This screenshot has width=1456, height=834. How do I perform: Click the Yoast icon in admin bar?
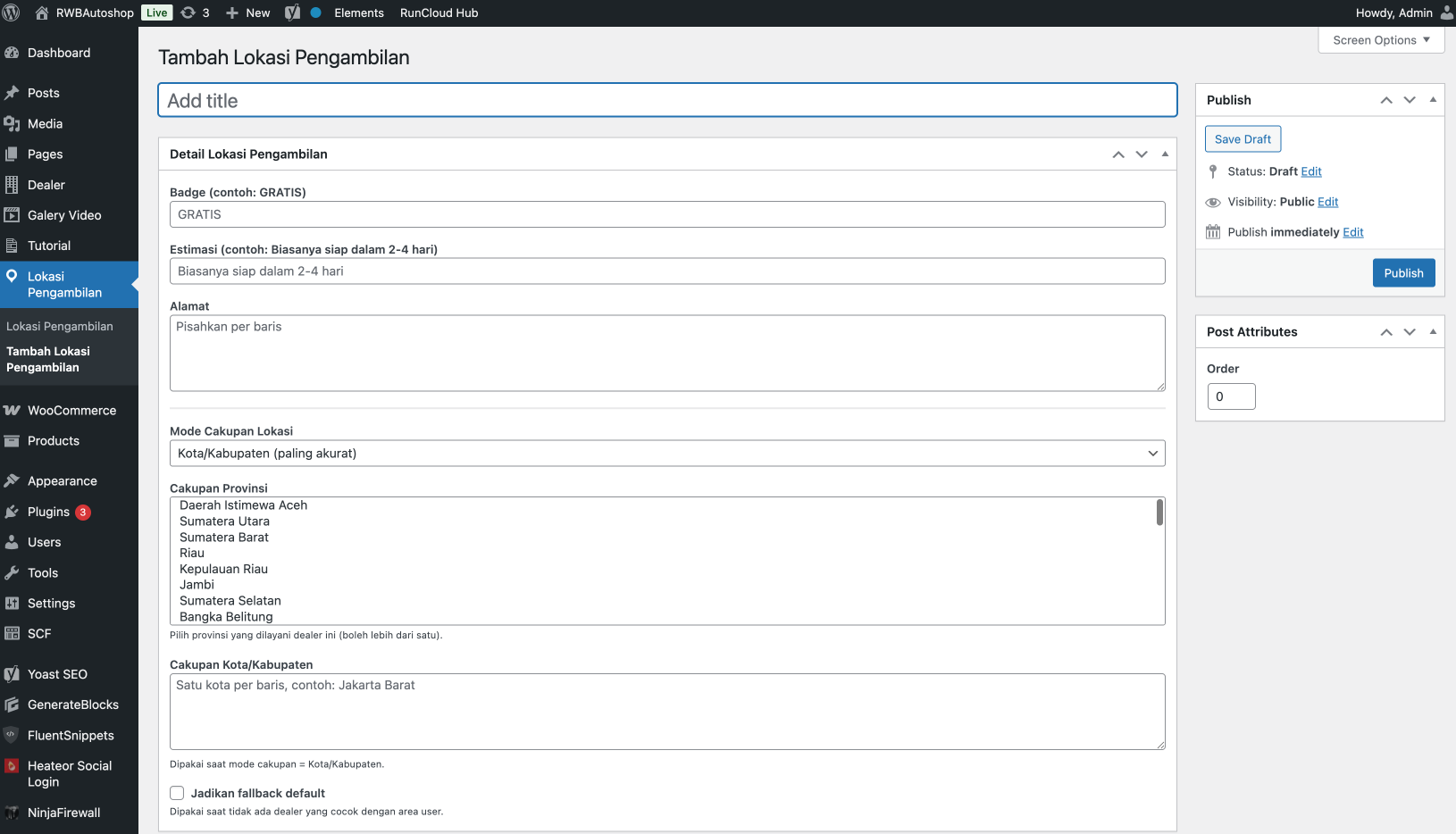click(292, 13)
